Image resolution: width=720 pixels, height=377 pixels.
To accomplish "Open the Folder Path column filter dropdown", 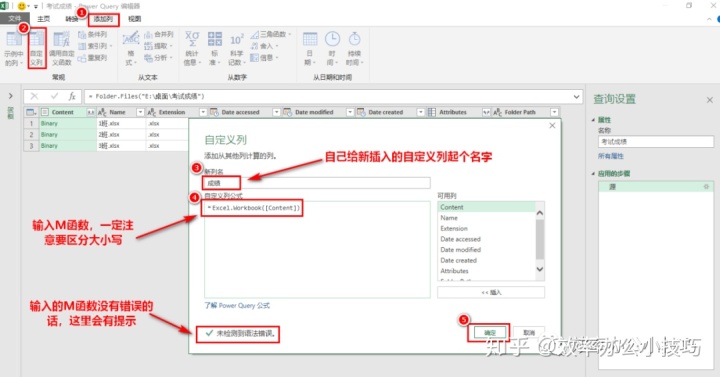I will pos(554,112).
